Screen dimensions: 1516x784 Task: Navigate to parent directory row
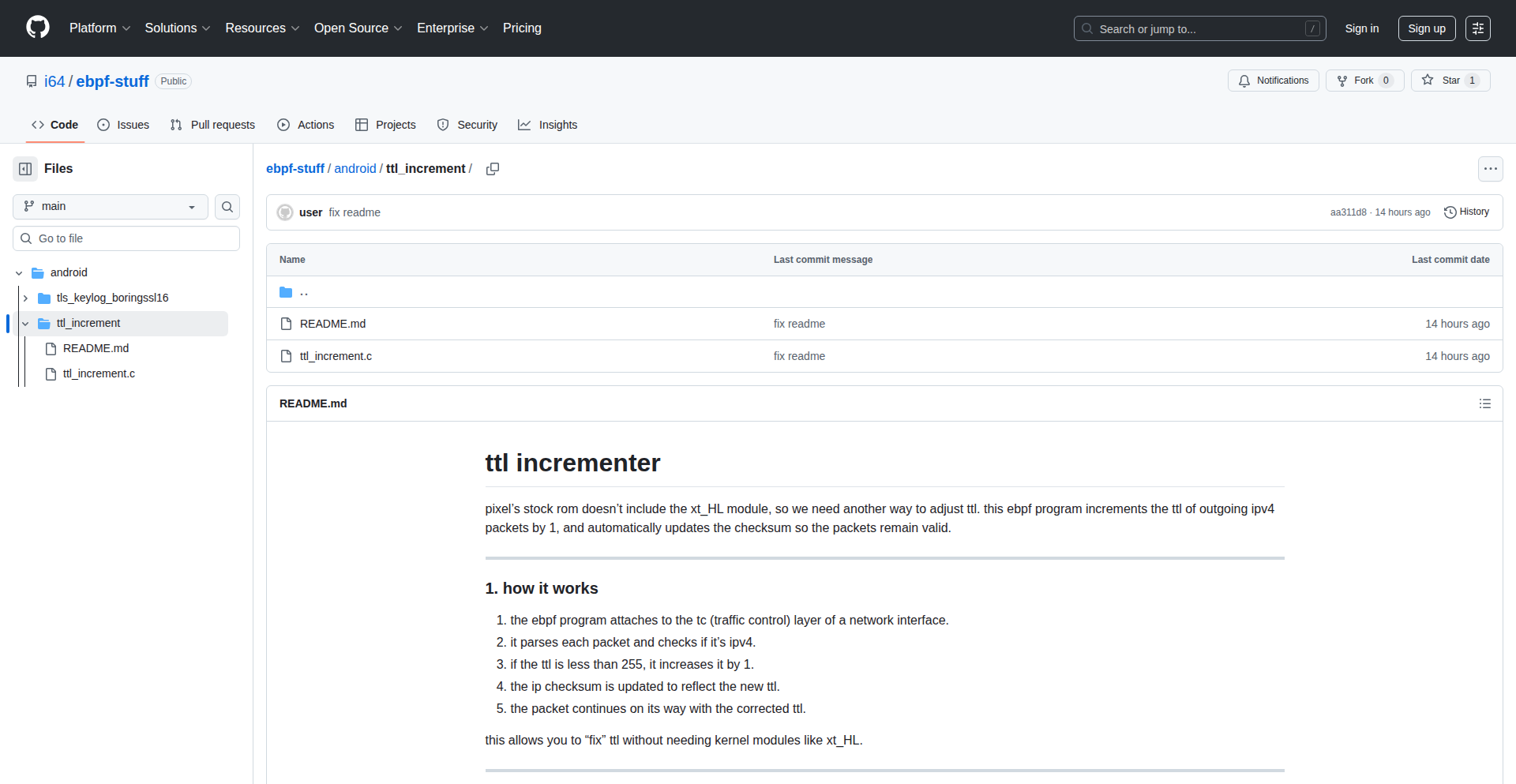(304, 292)
